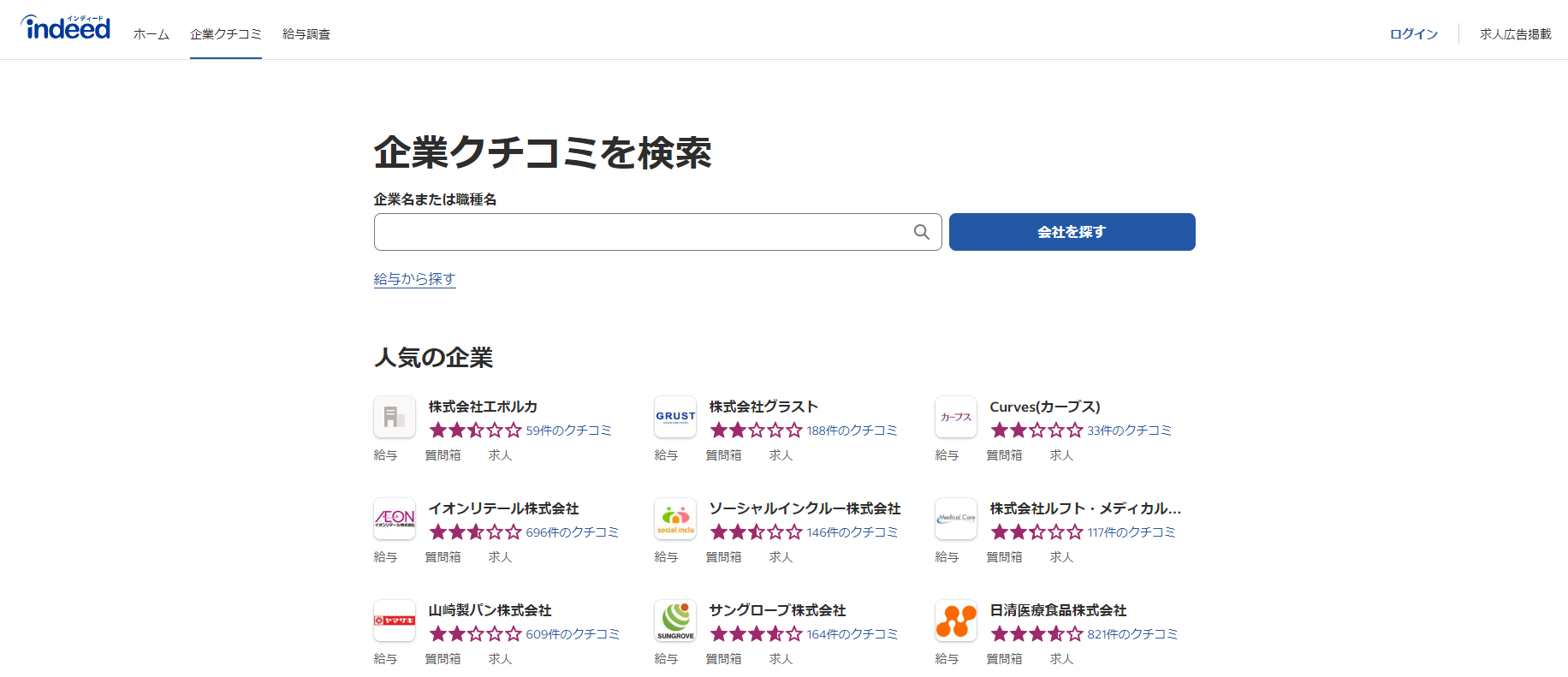Open 質問箱 under 株式会社エボルカ
The width and height of the screenshot is (1568, 677).
[x=443, y=455]
